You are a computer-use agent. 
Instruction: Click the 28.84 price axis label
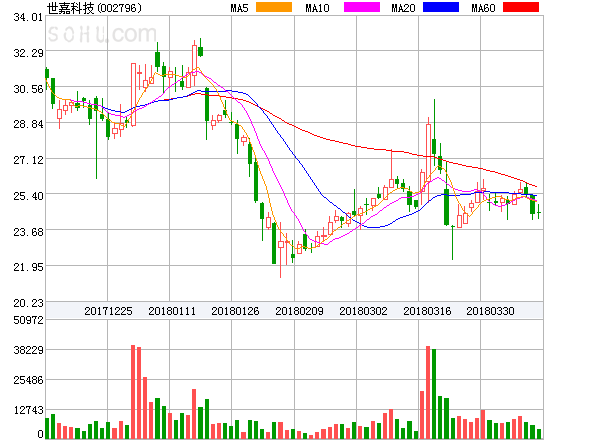(28, 124)
